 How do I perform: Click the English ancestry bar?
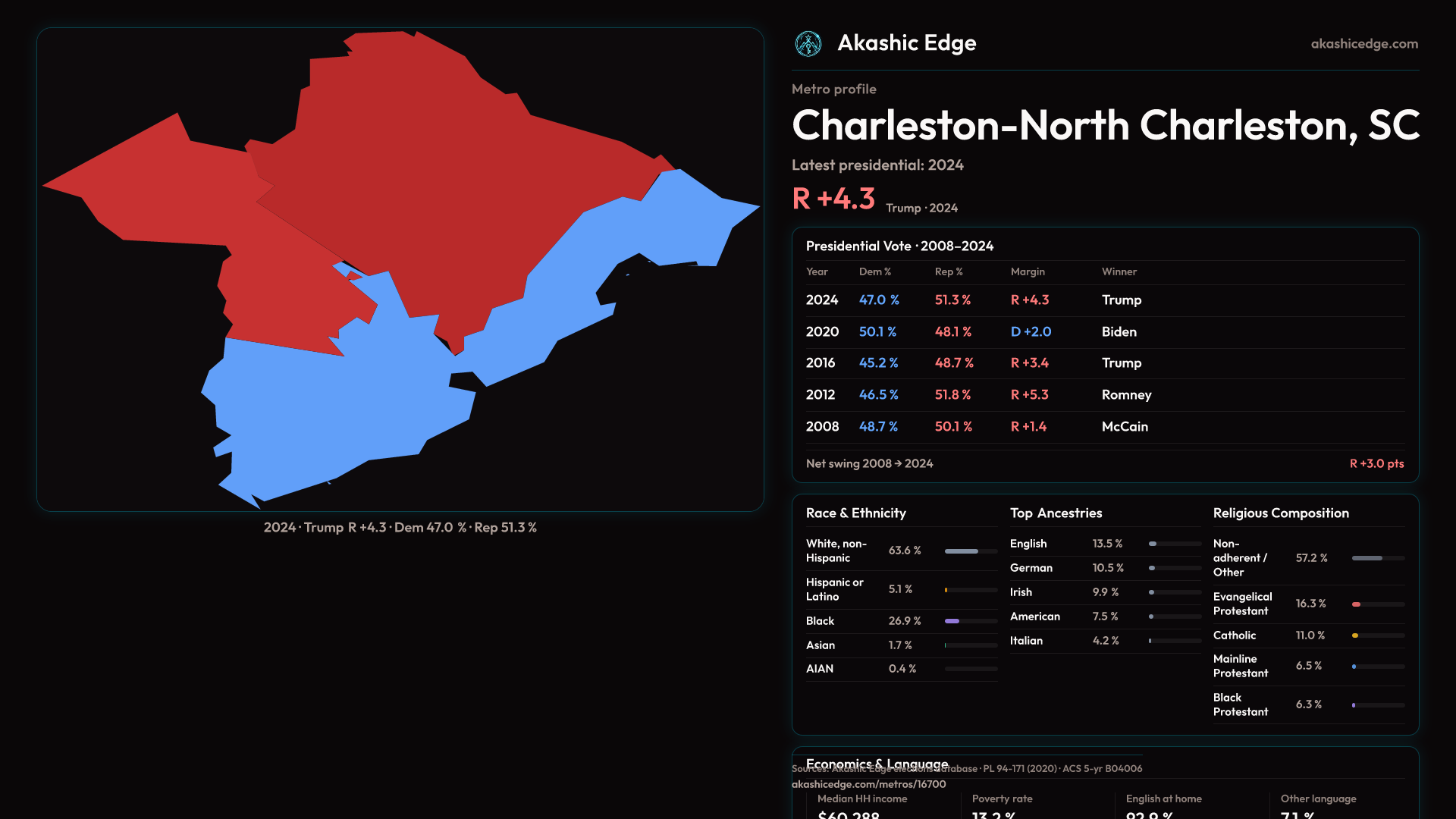(x=1153, y=544)
